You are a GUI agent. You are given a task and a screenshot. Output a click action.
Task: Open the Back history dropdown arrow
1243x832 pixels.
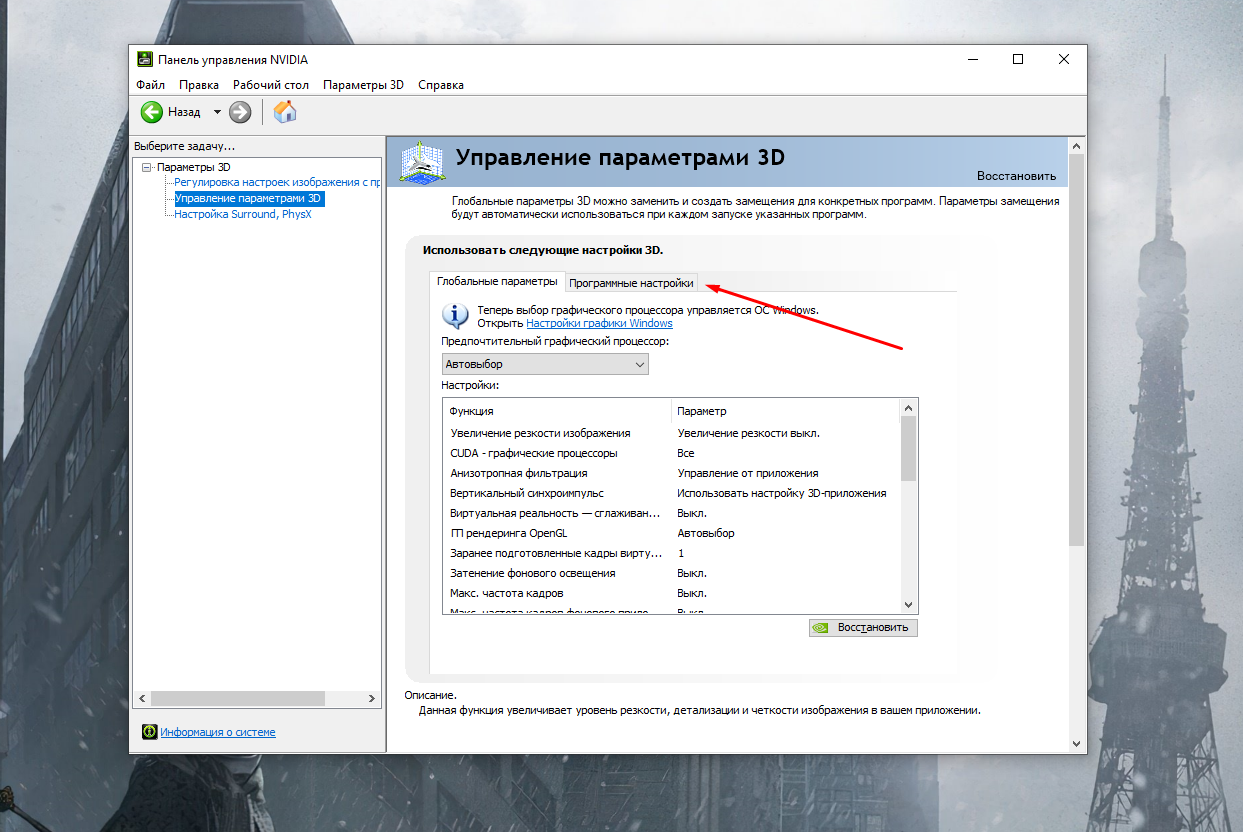(217, 112)
